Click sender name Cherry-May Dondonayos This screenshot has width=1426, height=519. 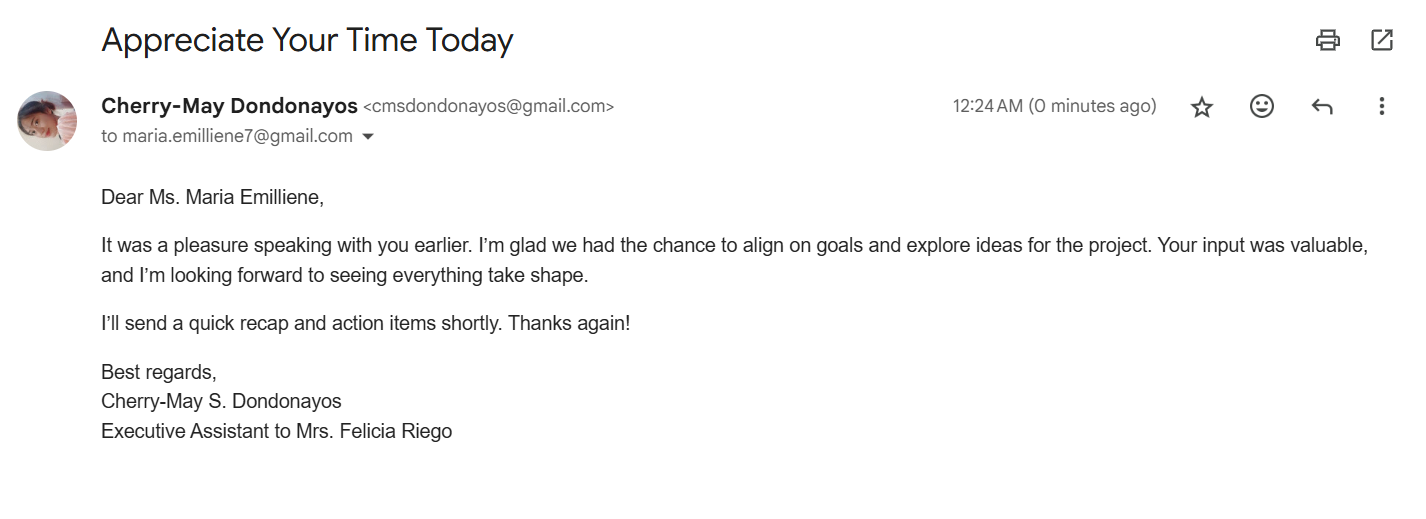(229, 106)
